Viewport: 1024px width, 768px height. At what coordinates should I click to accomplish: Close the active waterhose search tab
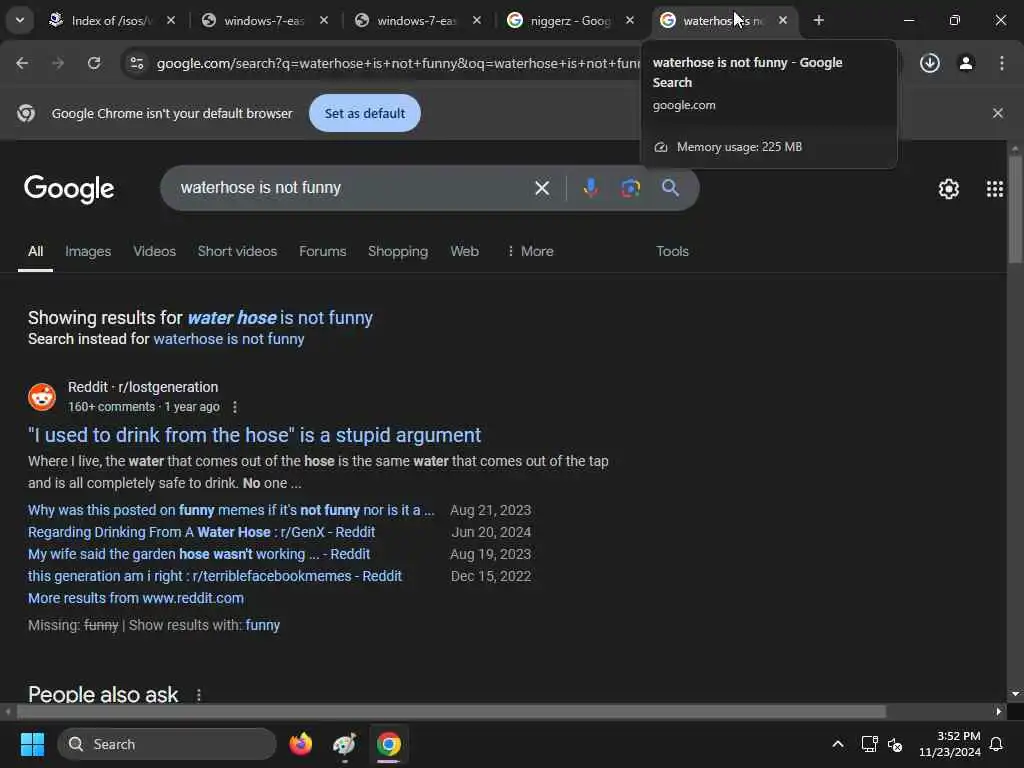coord(782,21)
